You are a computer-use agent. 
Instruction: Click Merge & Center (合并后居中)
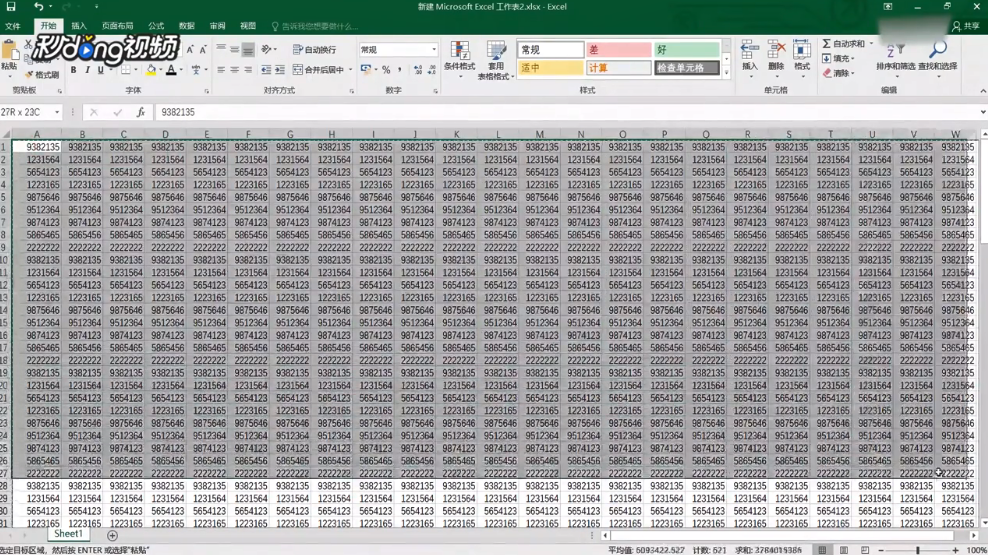318,70
